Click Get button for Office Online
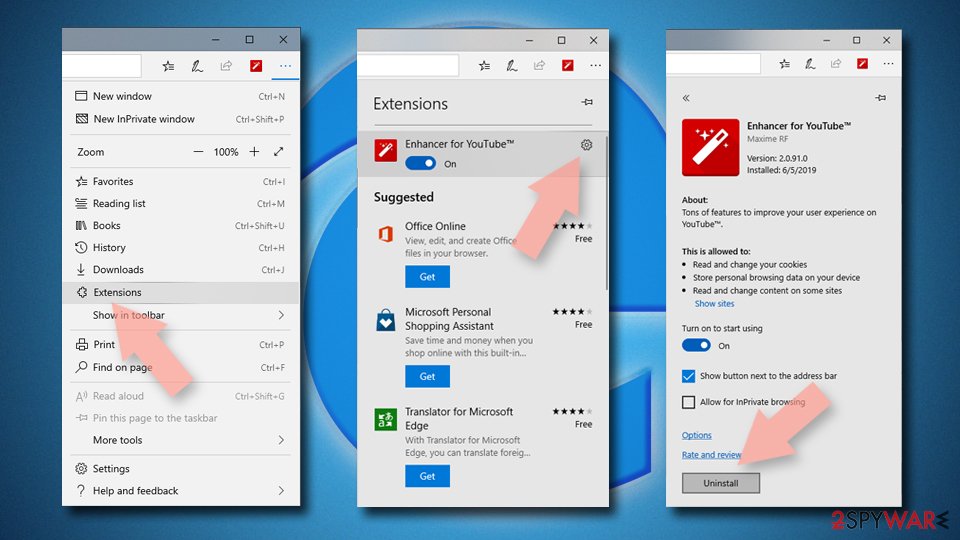 click(427, 277)
